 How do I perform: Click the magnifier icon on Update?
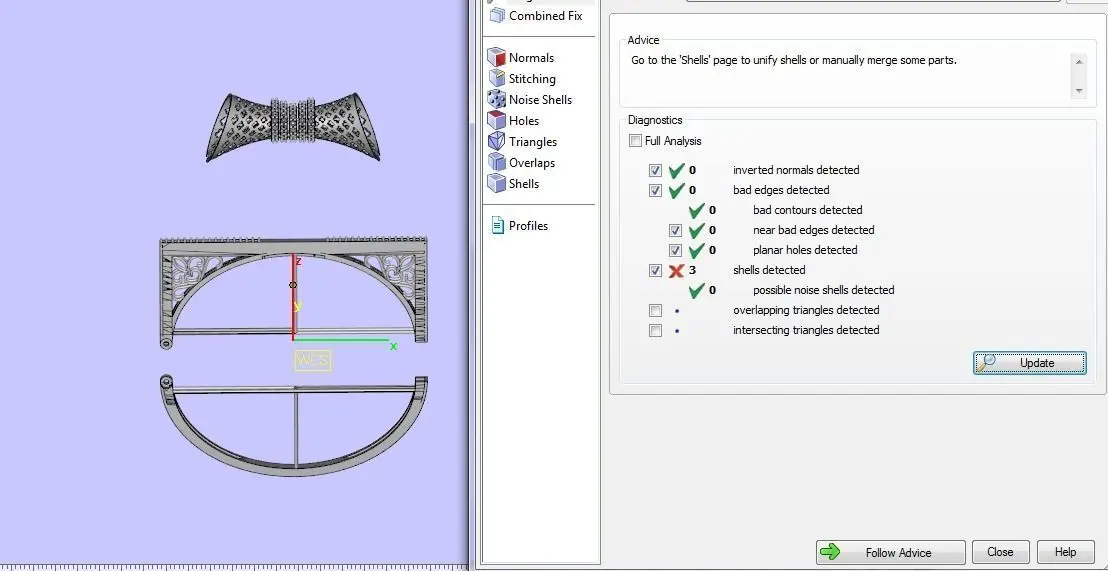(986, 363)
